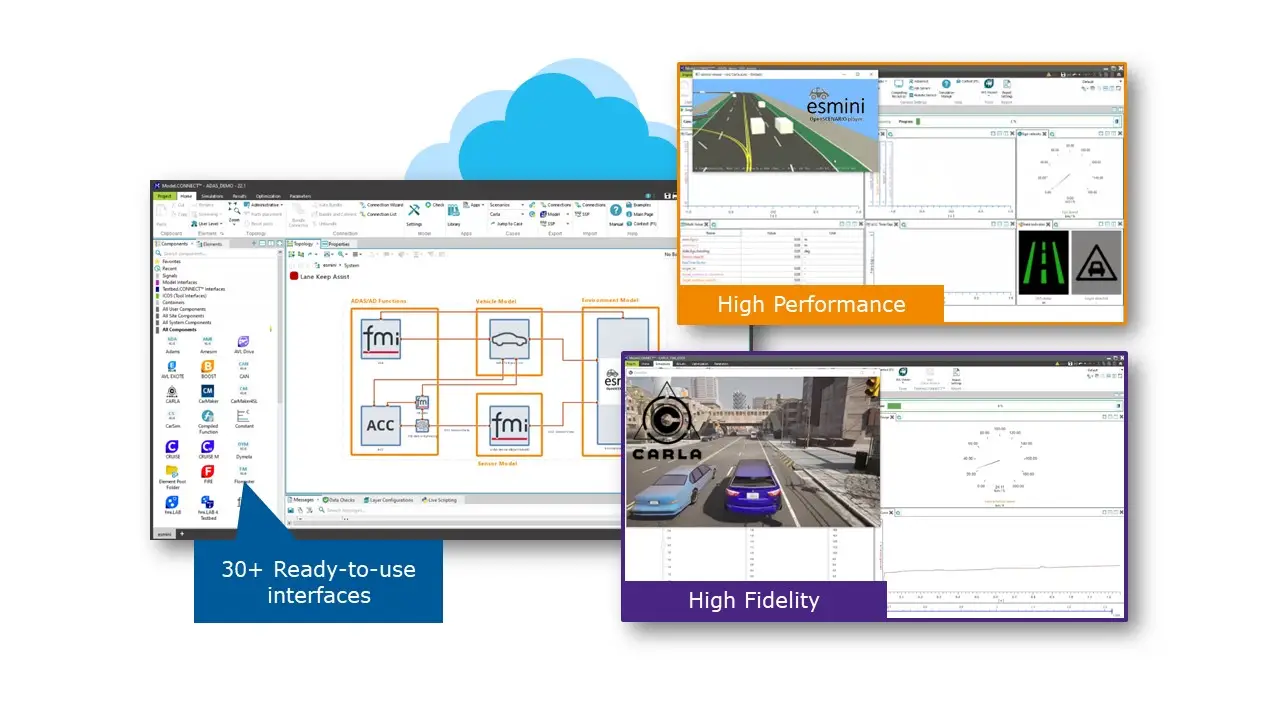Open the Export SSP dropdown
This screenshot has width=1280, height=720.
(554, 224)
